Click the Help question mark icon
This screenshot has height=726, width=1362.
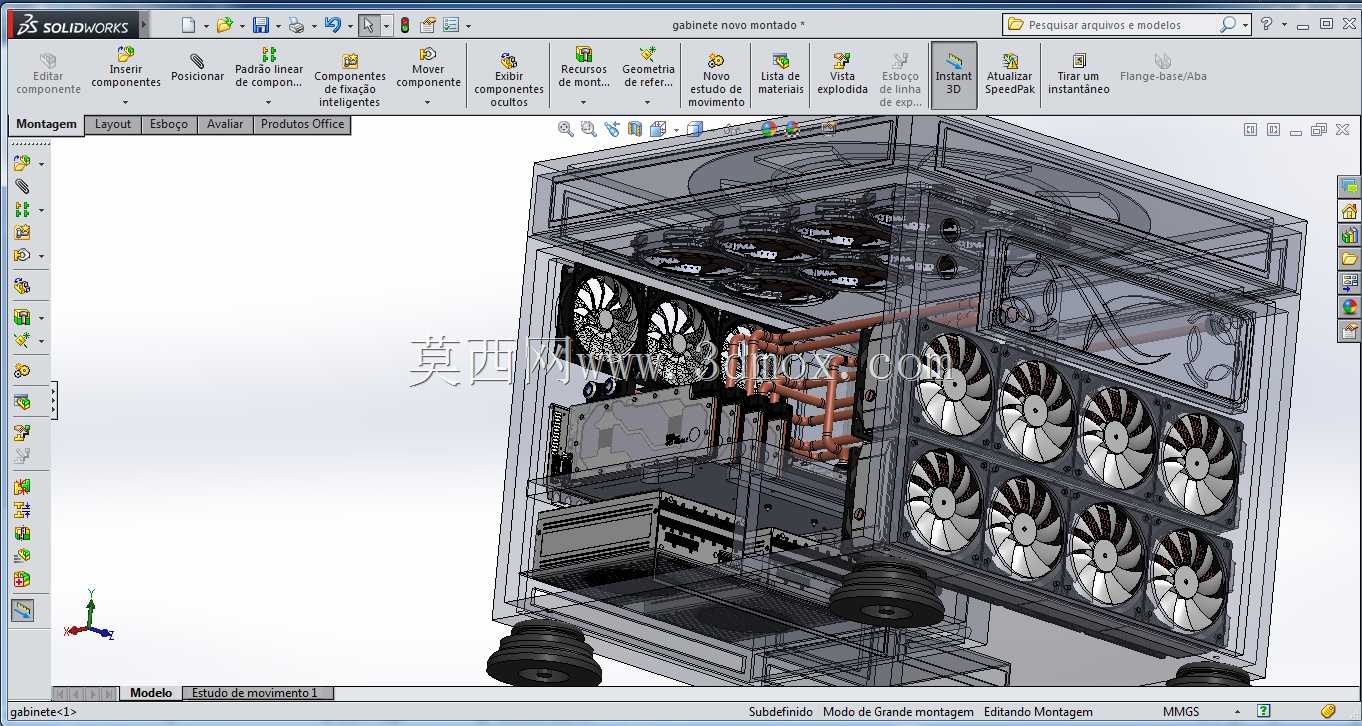[x=1267, y=24]
